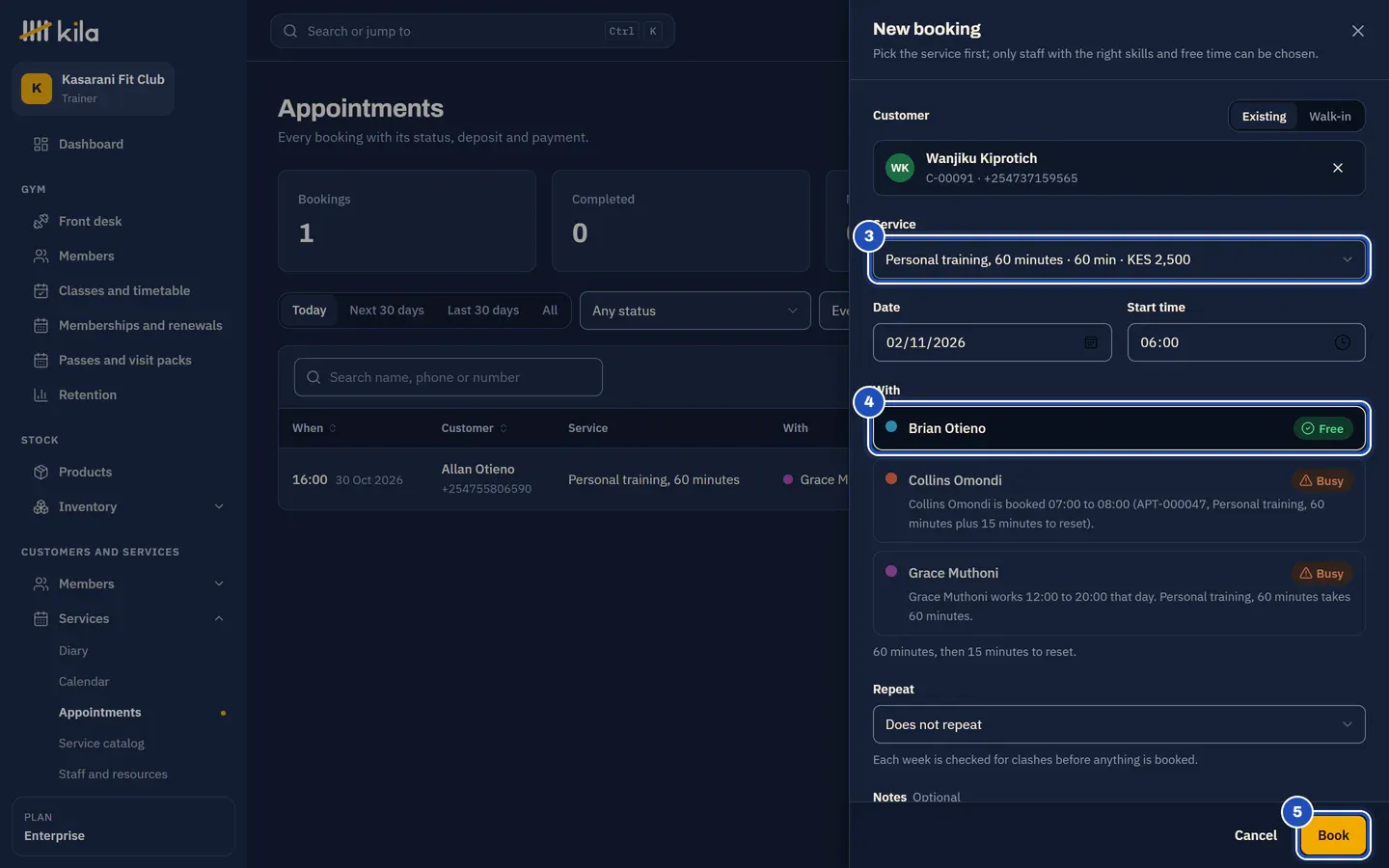Click the Products box icon
Image resolution: width=1389 pixels, height=868 pixels.
click(x=41, y=472)
